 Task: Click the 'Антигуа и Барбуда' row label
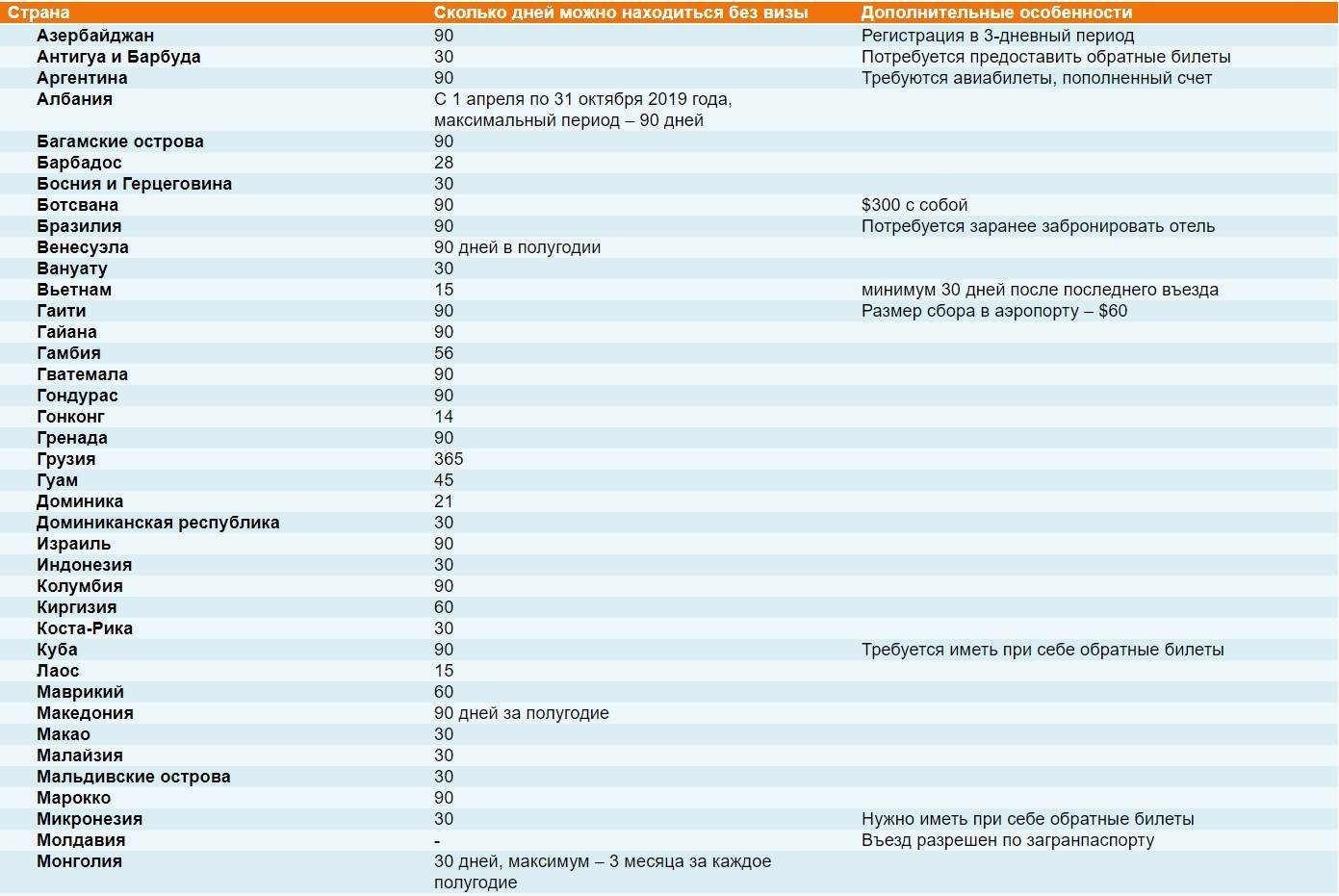[x=118, y=57]
